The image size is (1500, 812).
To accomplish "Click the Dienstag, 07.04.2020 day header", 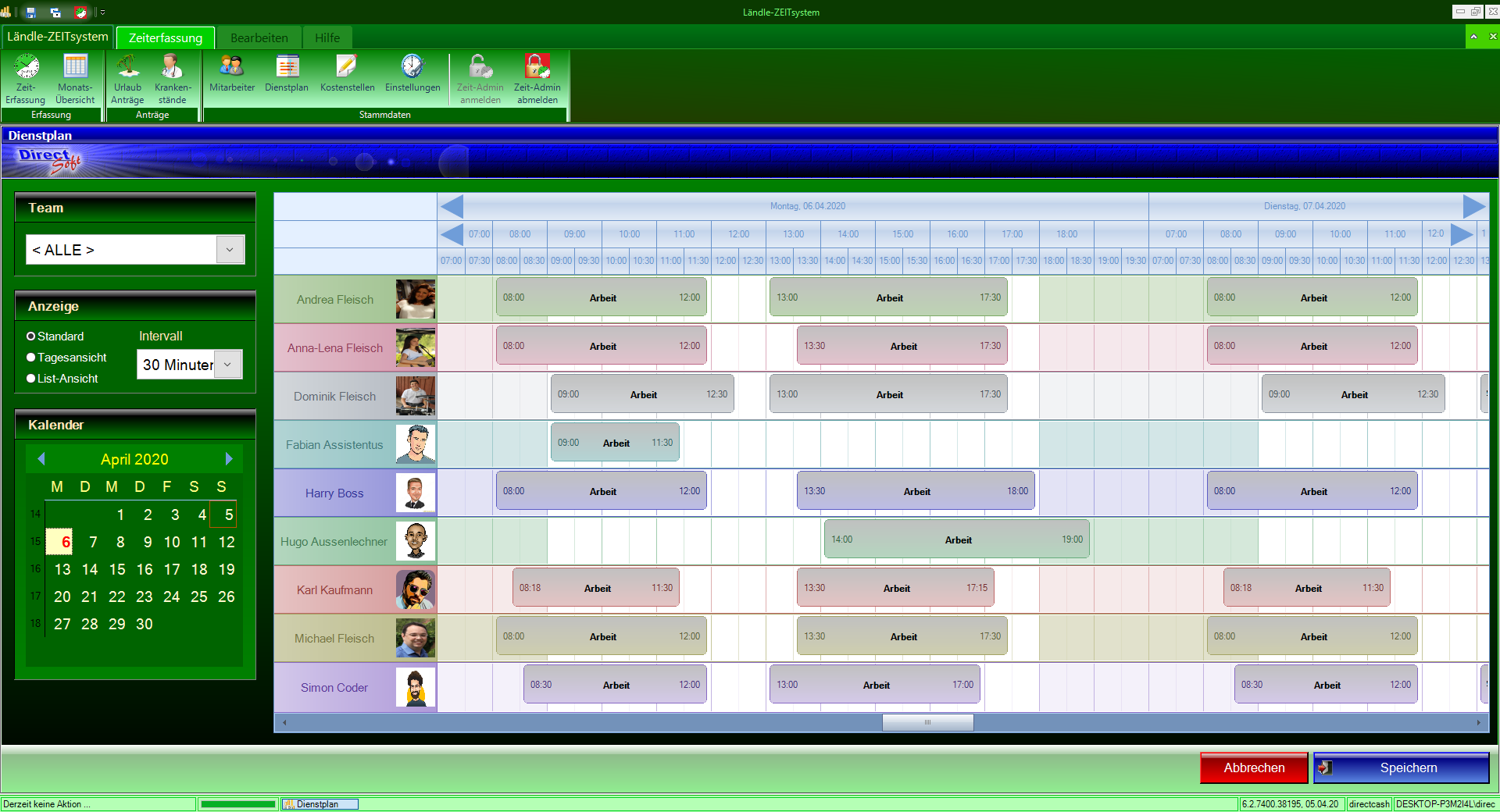I will point(1304,206).
